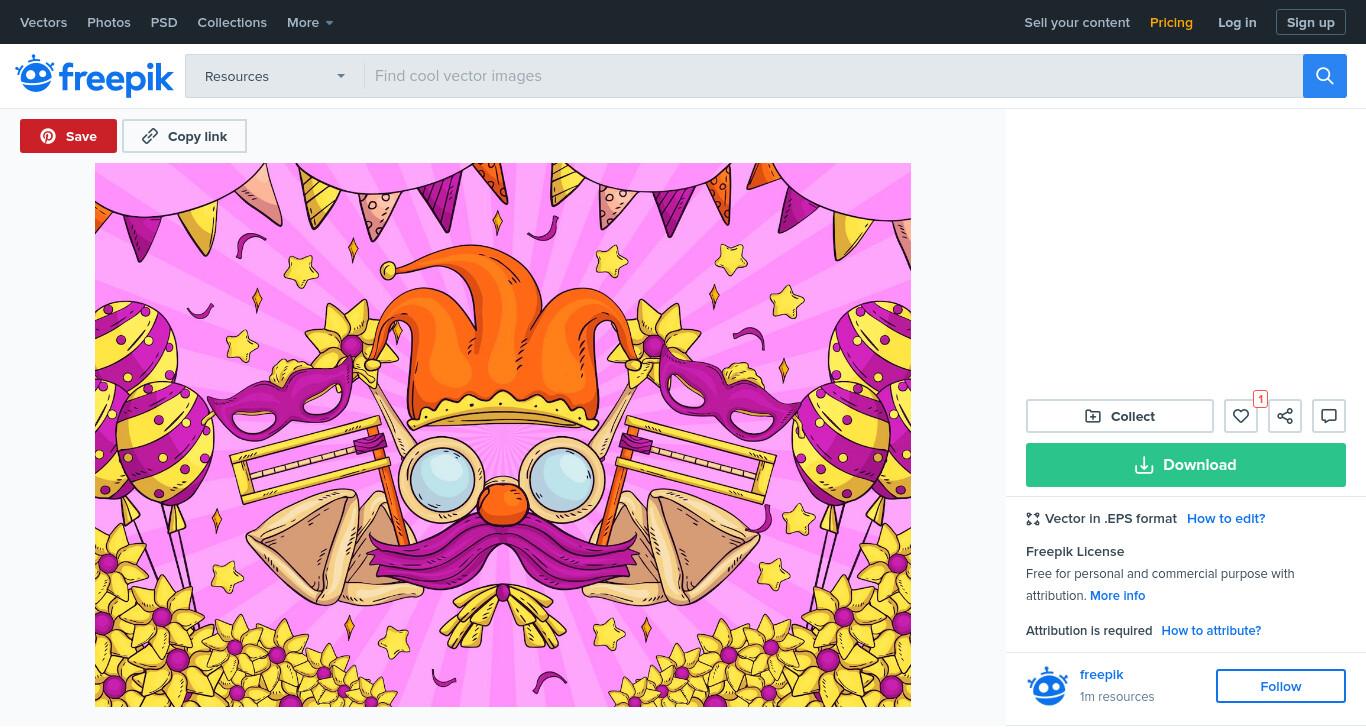Go to the Photos section
Image resolution: width=1366 pixels, height=728 pixels.
[109, 22]
